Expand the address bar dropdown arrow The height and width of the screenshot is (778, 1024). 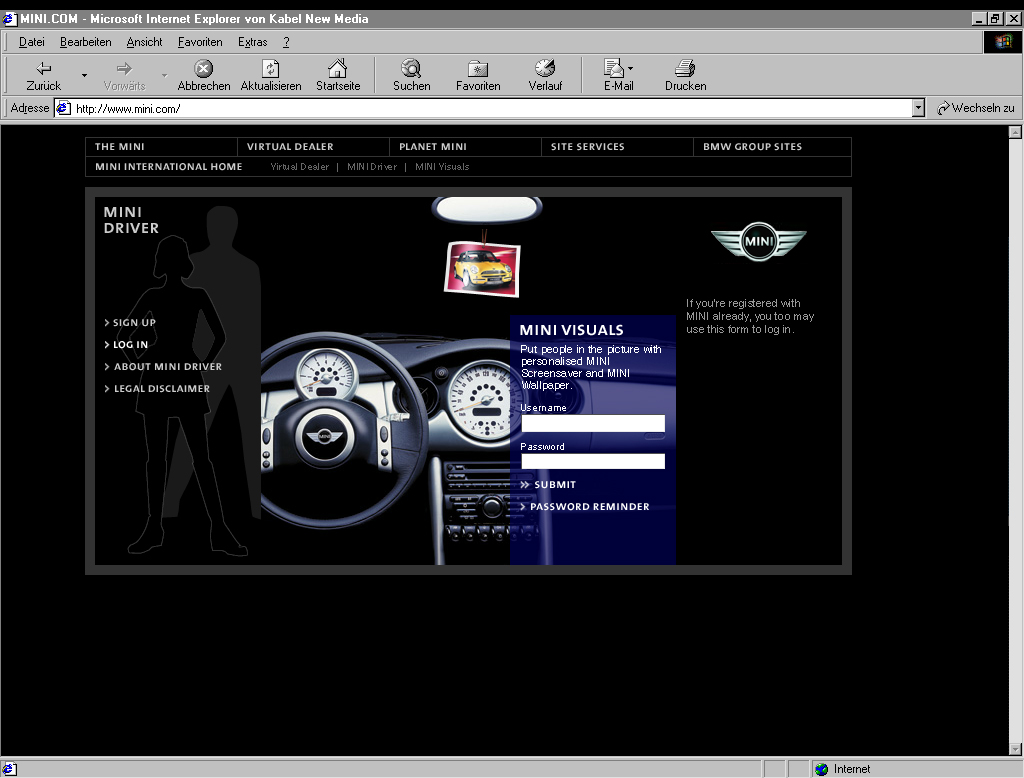918,108
